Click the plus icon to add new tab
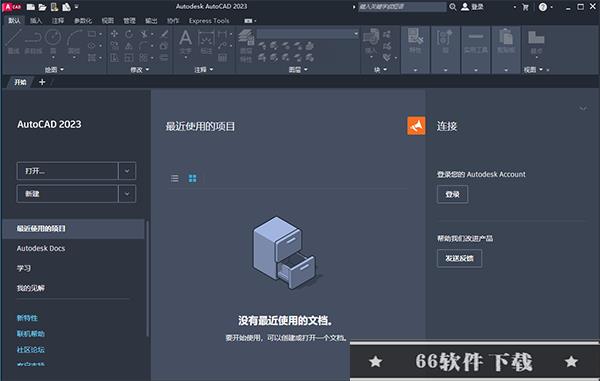600x381 pixels. point(42,82)
